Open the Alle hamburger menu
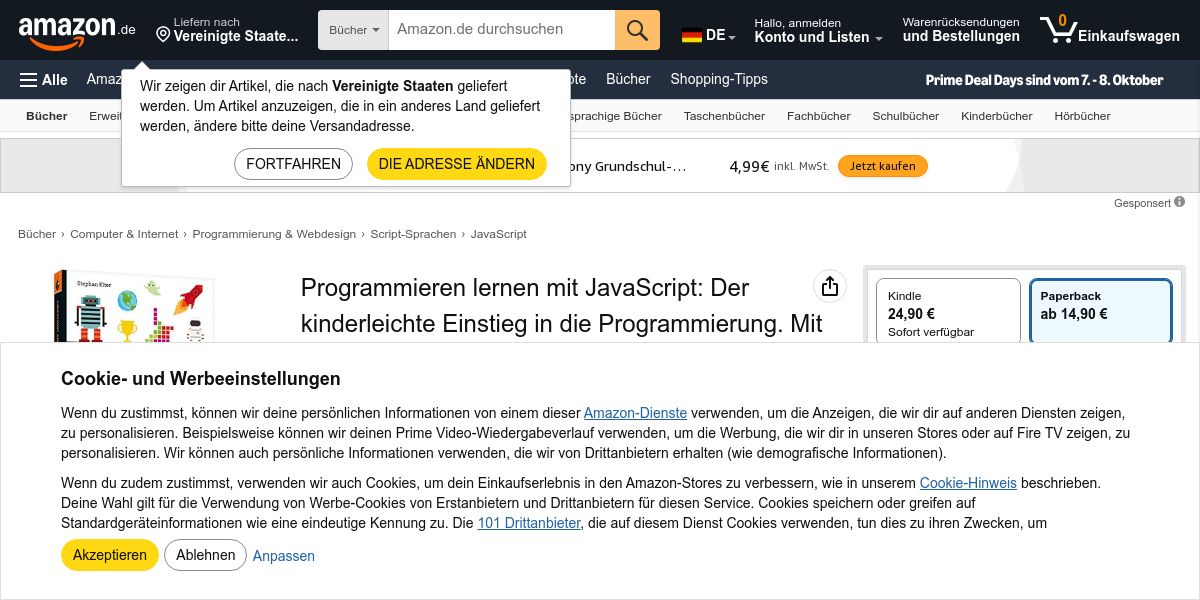Image resolution: width=1200 pixels, height=600 pixels. (44, 80)
